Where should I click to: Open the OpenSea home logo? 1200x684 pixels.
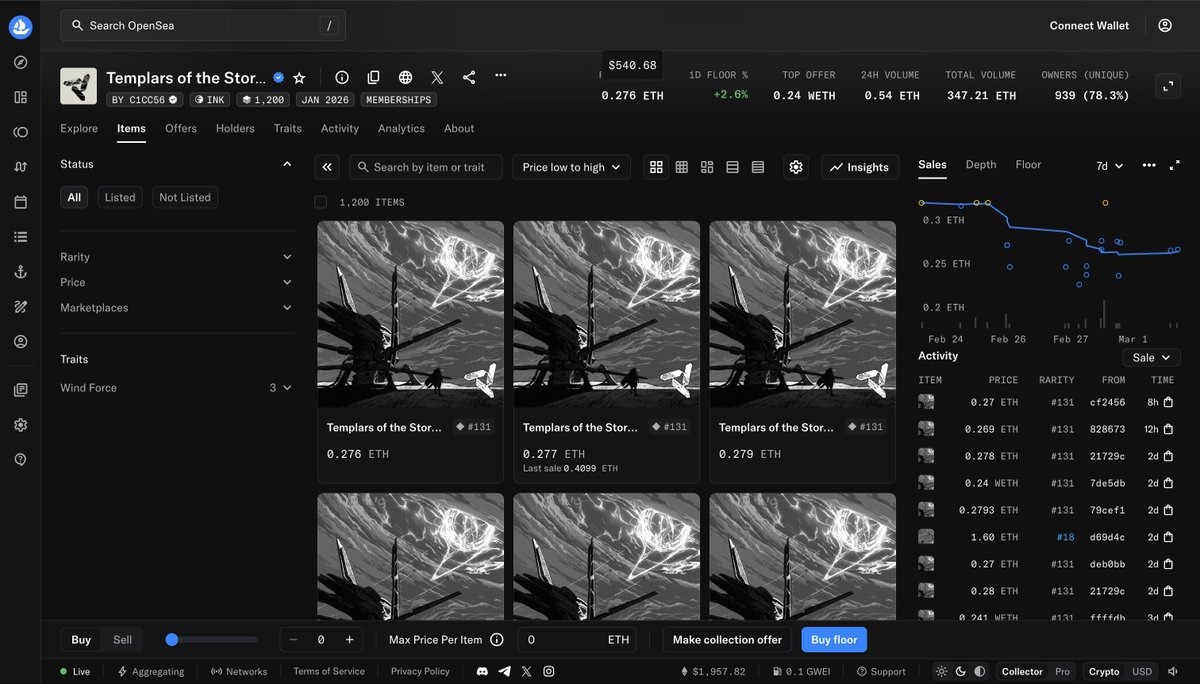20,27
